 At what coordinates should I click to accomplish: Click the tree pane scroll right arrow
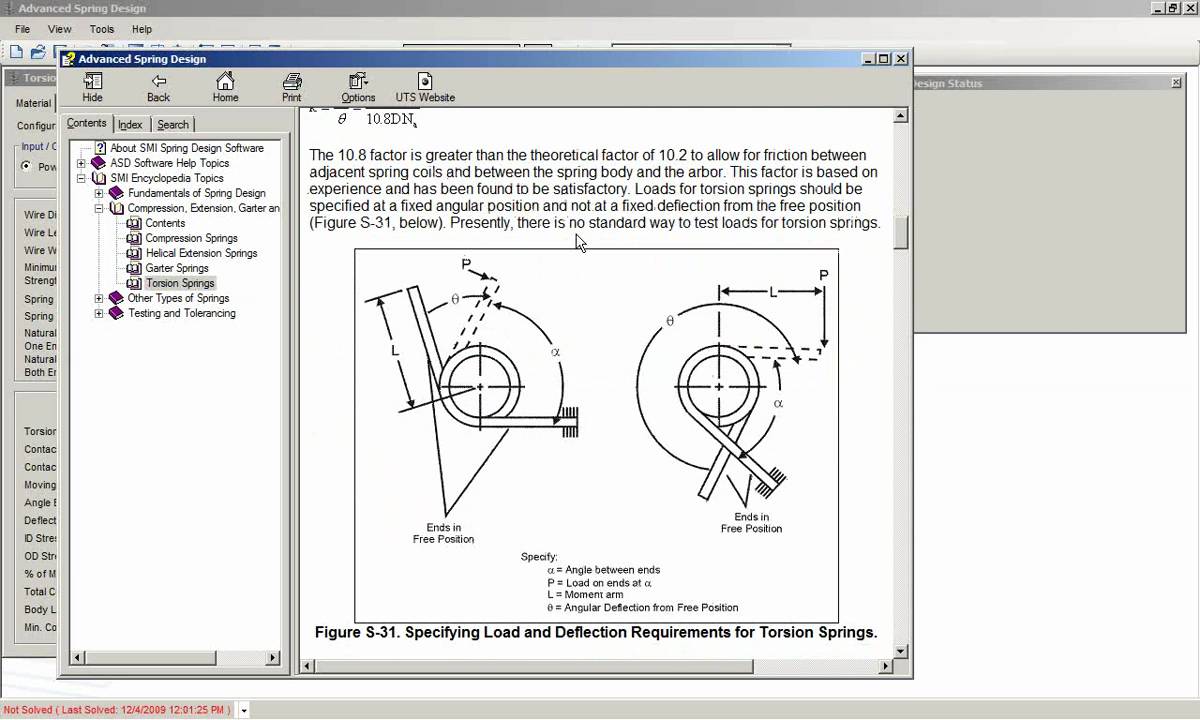coord(273,658)
